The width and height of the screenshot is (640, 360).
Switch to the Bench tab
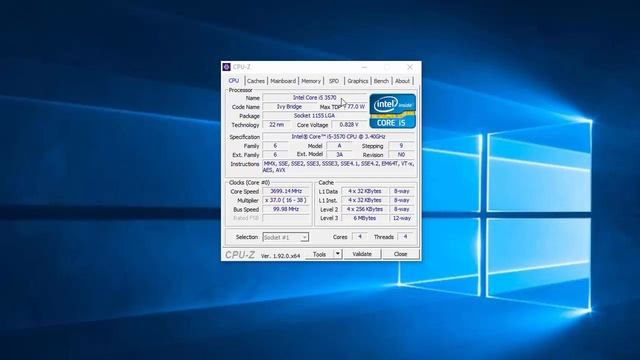pos(381,81)
